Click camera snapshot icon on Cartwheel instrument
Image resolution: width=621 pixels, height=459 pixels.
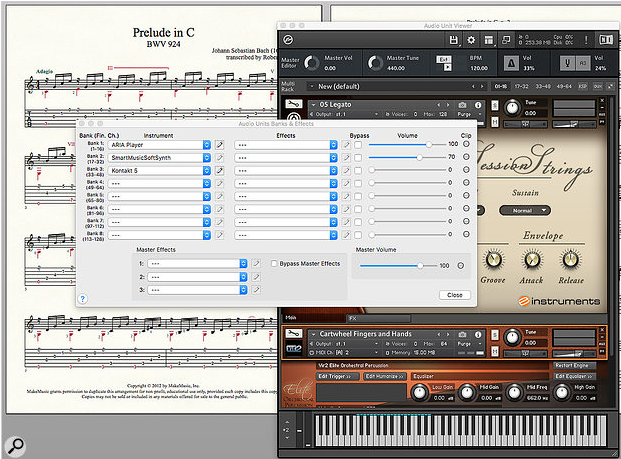tap(462, 334)
